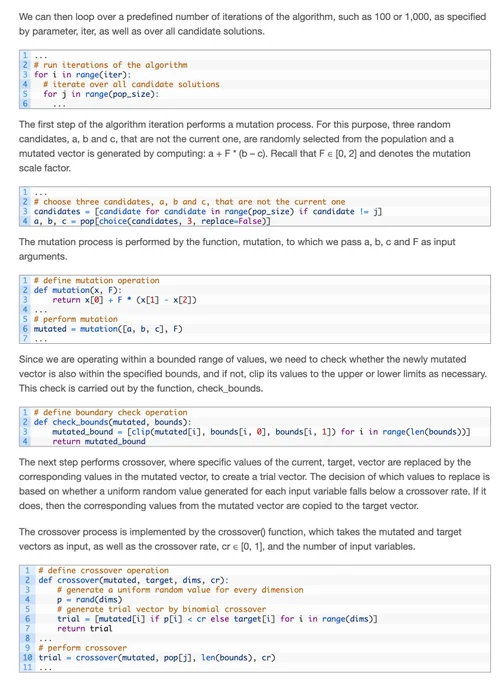Click the candidates list comprehension code line
This screenshot has height=680, width=500.
[208, 212]
